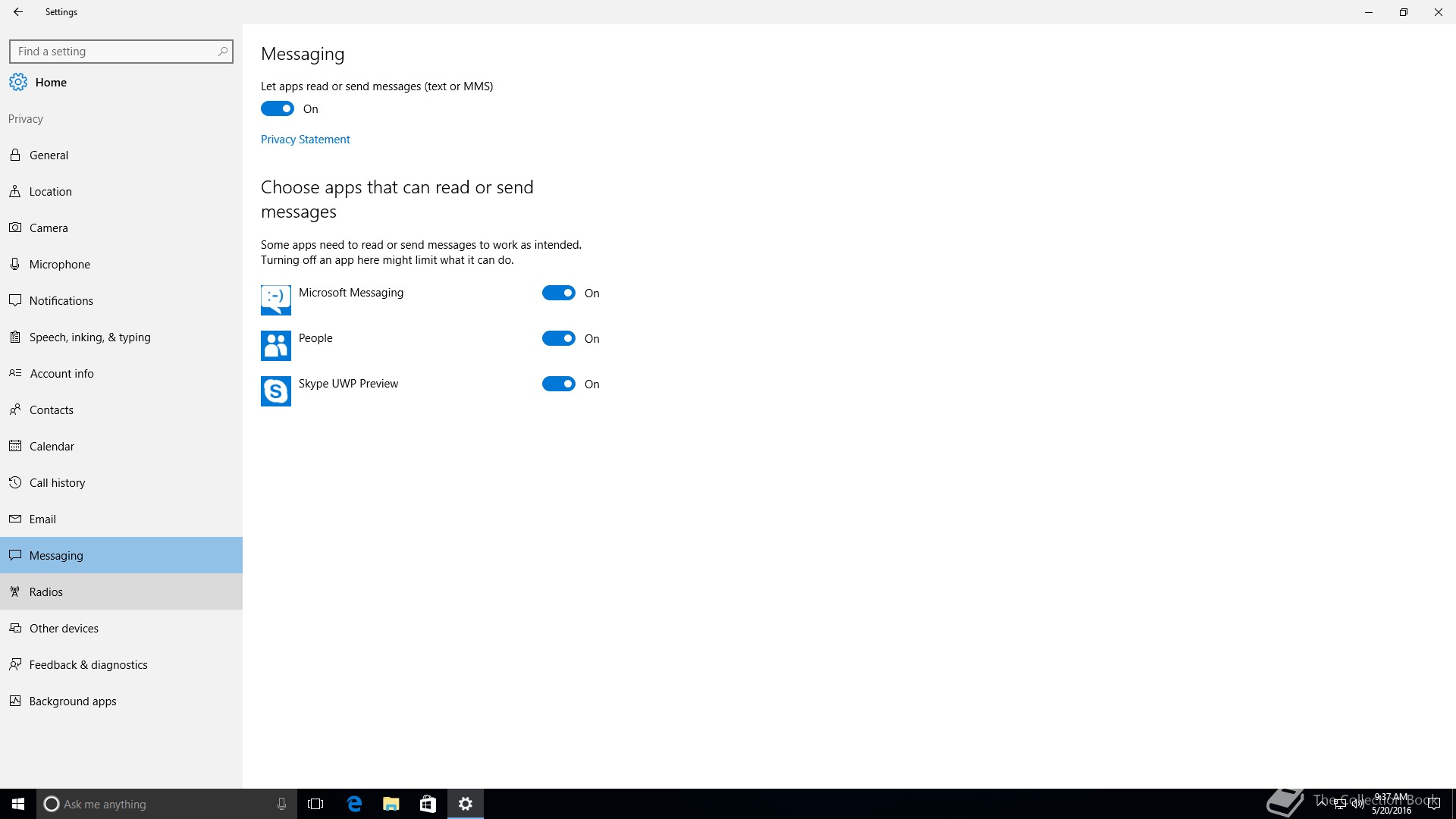Click the Calendar icon in sidebar
The width and height of the screenshot is (1456, 819).
[x=15, y=446]
